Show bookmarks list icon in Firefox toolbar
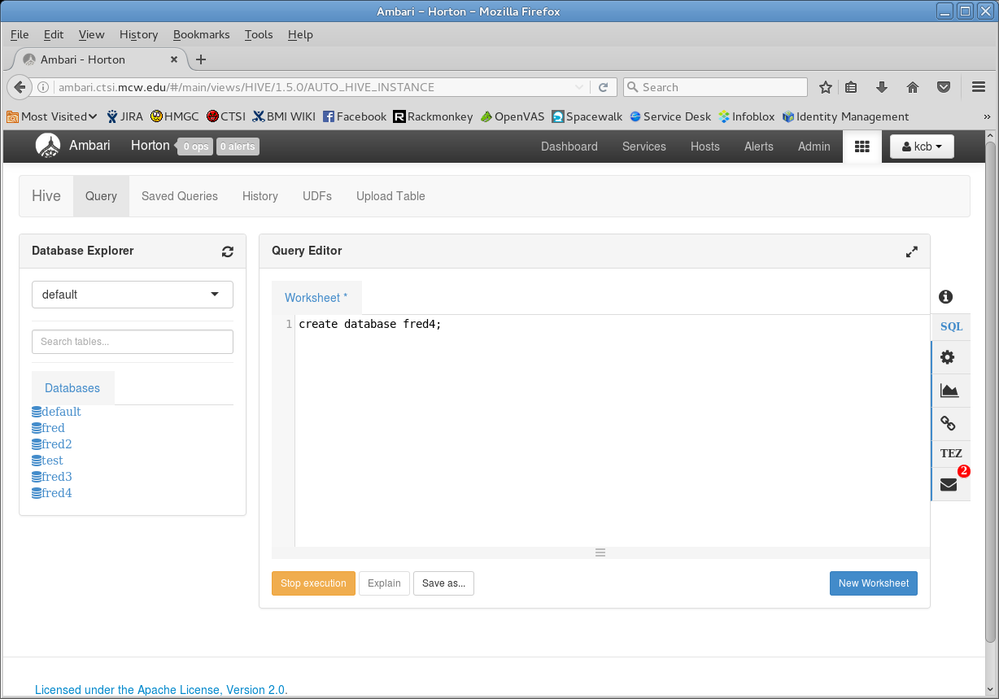Image resolution: width=999 pixels, height=699 pixels. click(x=851, y=87)
